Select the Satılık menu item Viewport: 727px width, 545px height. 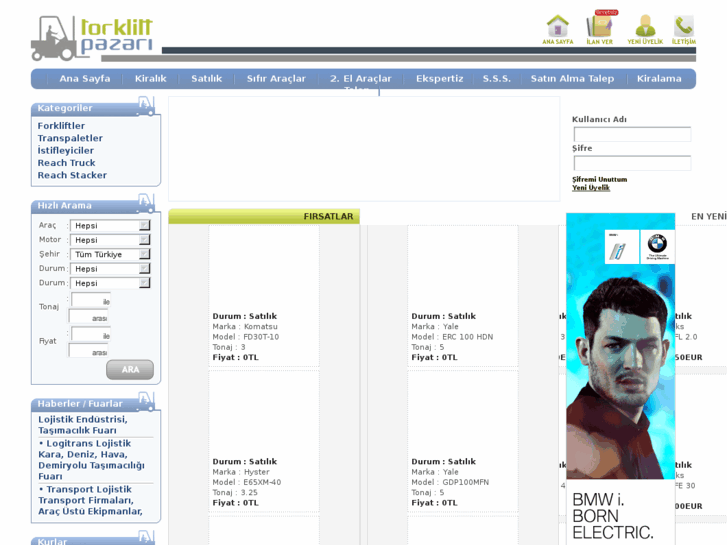207,78
